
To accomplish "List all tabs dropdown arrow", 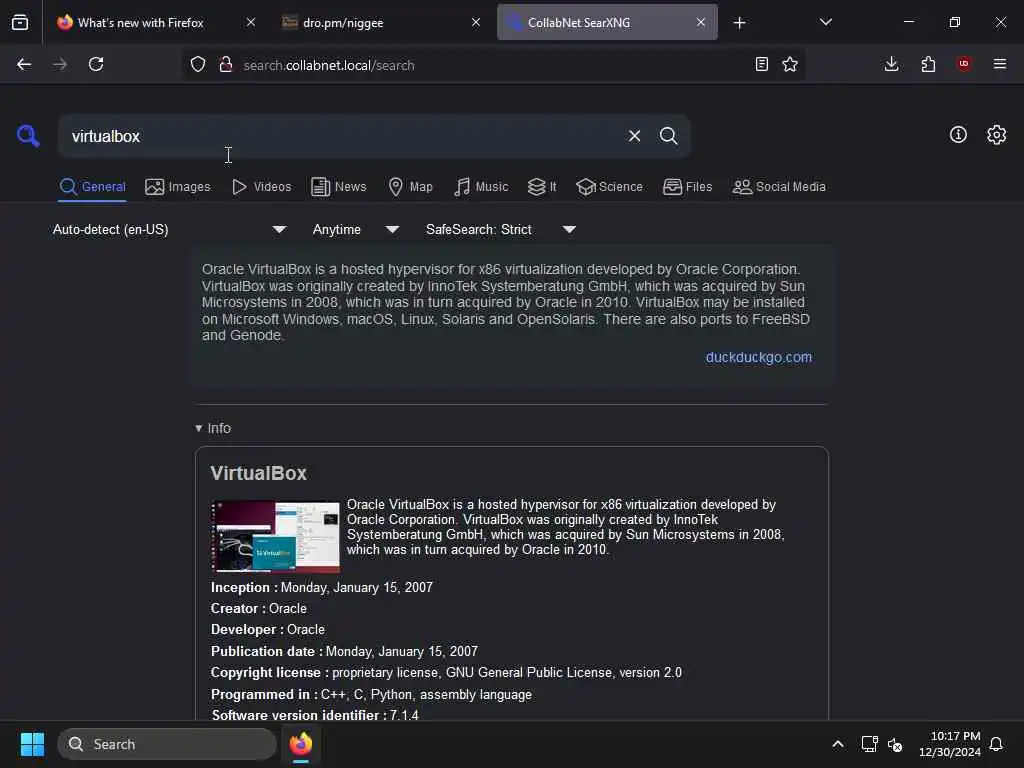I will [x=825, y=22].
